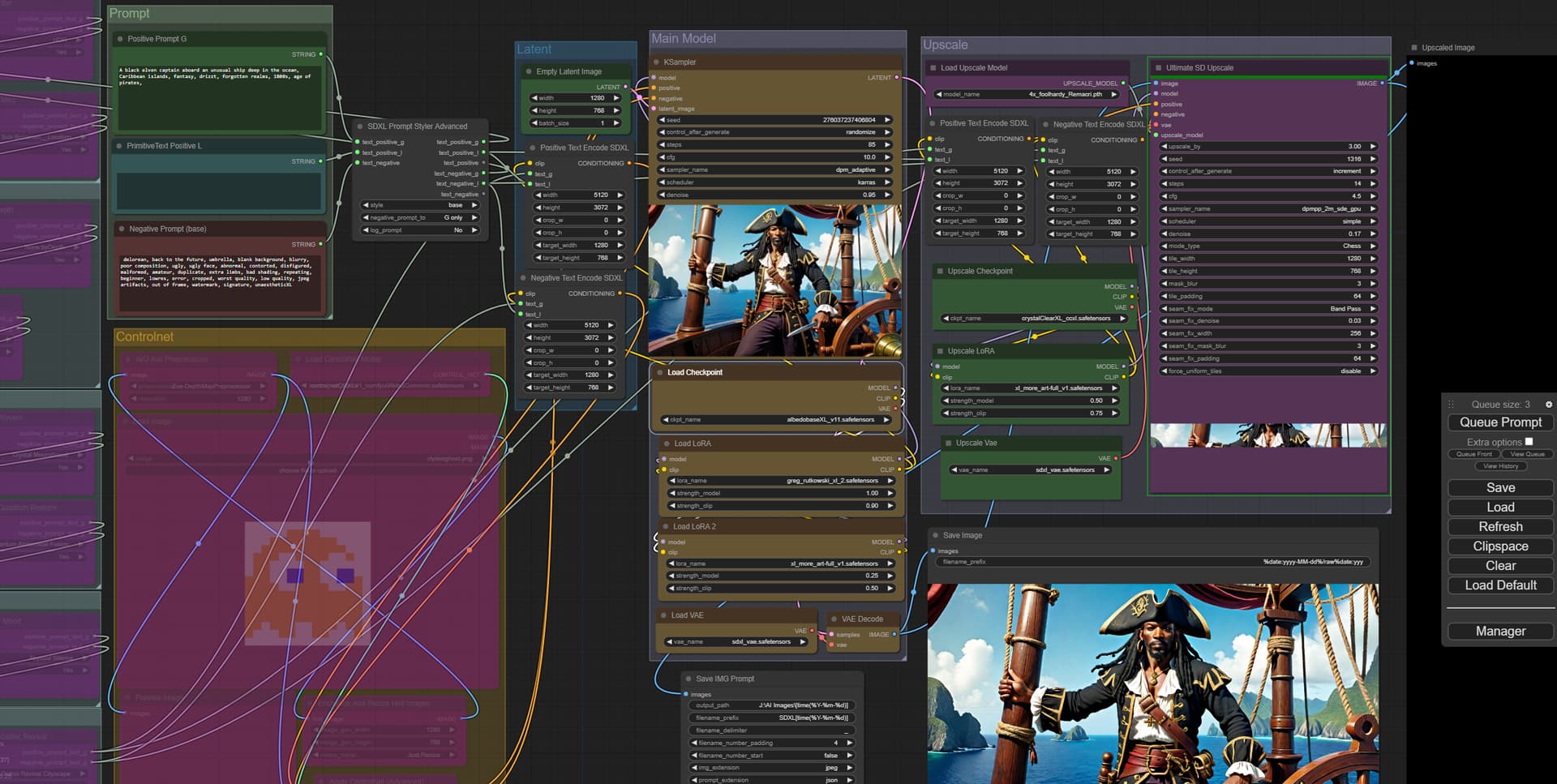
Task: Open the Manager button
Action: tap(1500, 632)
